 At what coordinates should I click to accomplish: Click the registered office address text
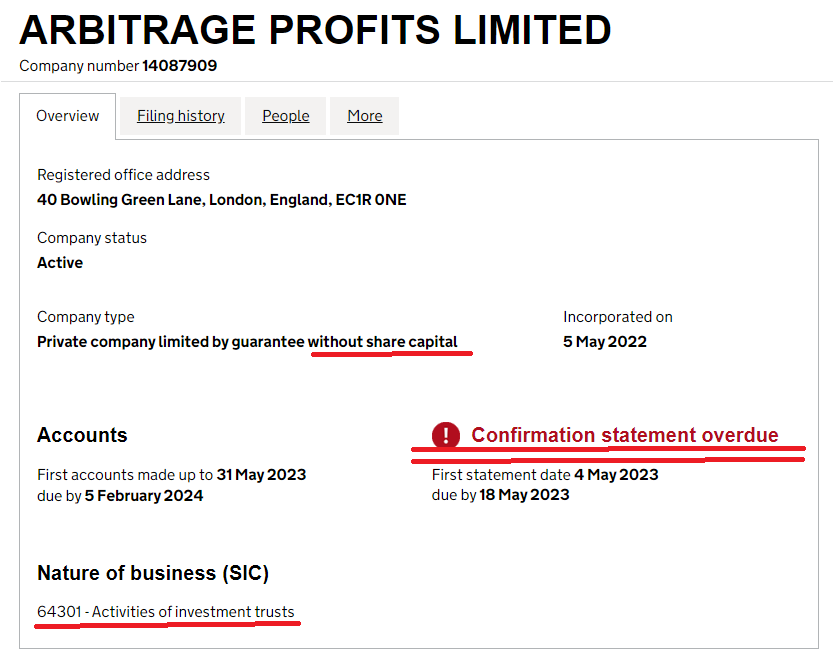[222, 200]
